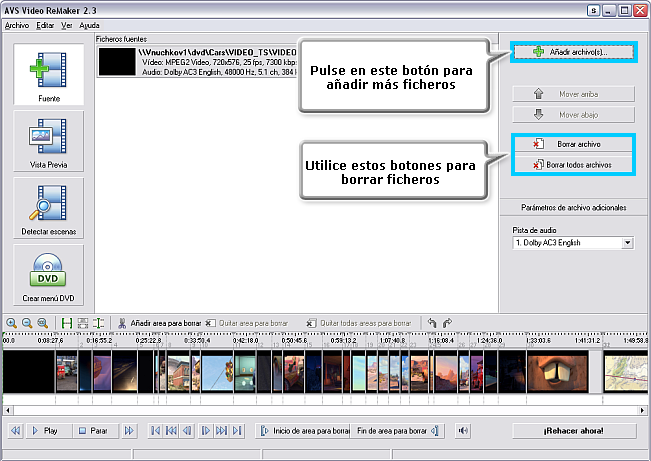Select the car-grille close-up scene thumbnail

[x=558, y=371]
